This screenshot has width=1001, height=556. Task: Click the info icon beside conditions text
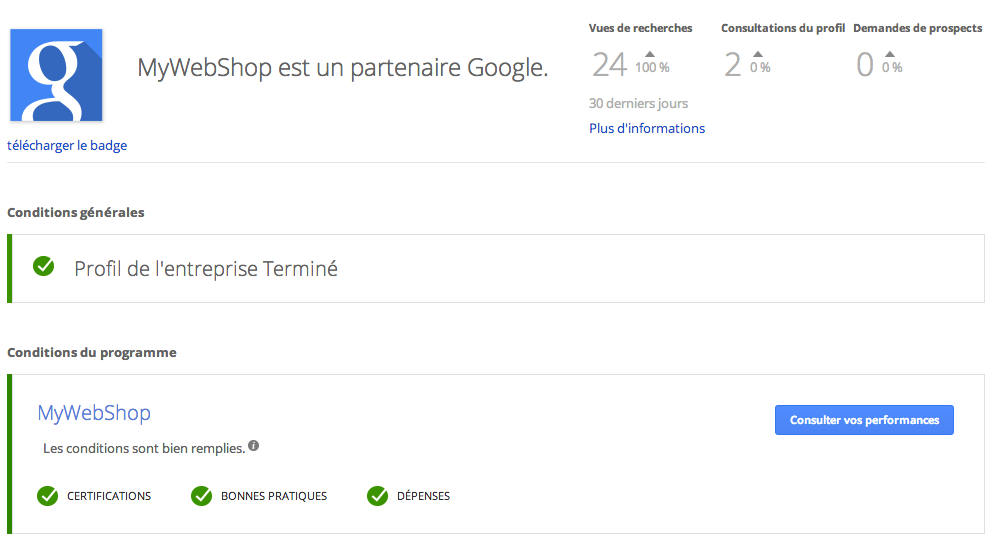coord(254,446)
